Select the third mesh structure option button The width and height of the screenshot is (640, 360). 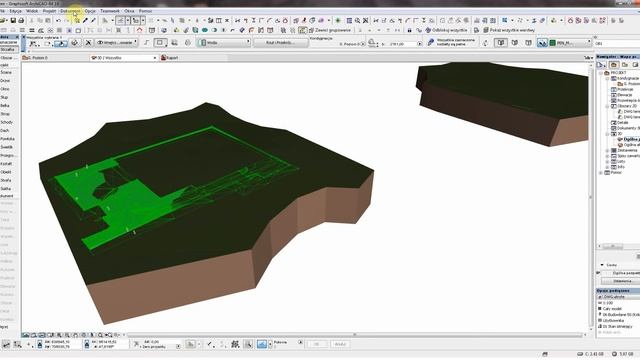pos(528,42)
